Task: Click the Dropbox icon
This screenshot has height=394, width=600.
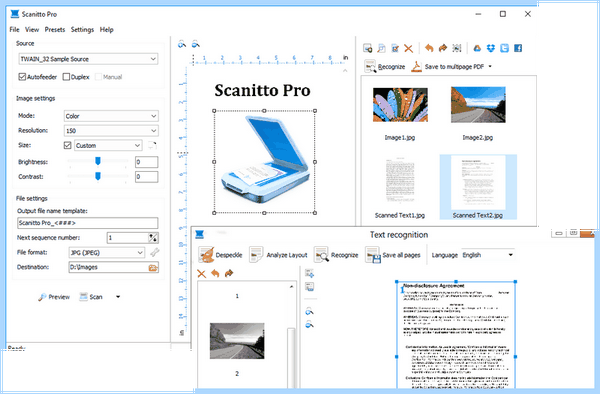Action: click(x=491, y=48)
